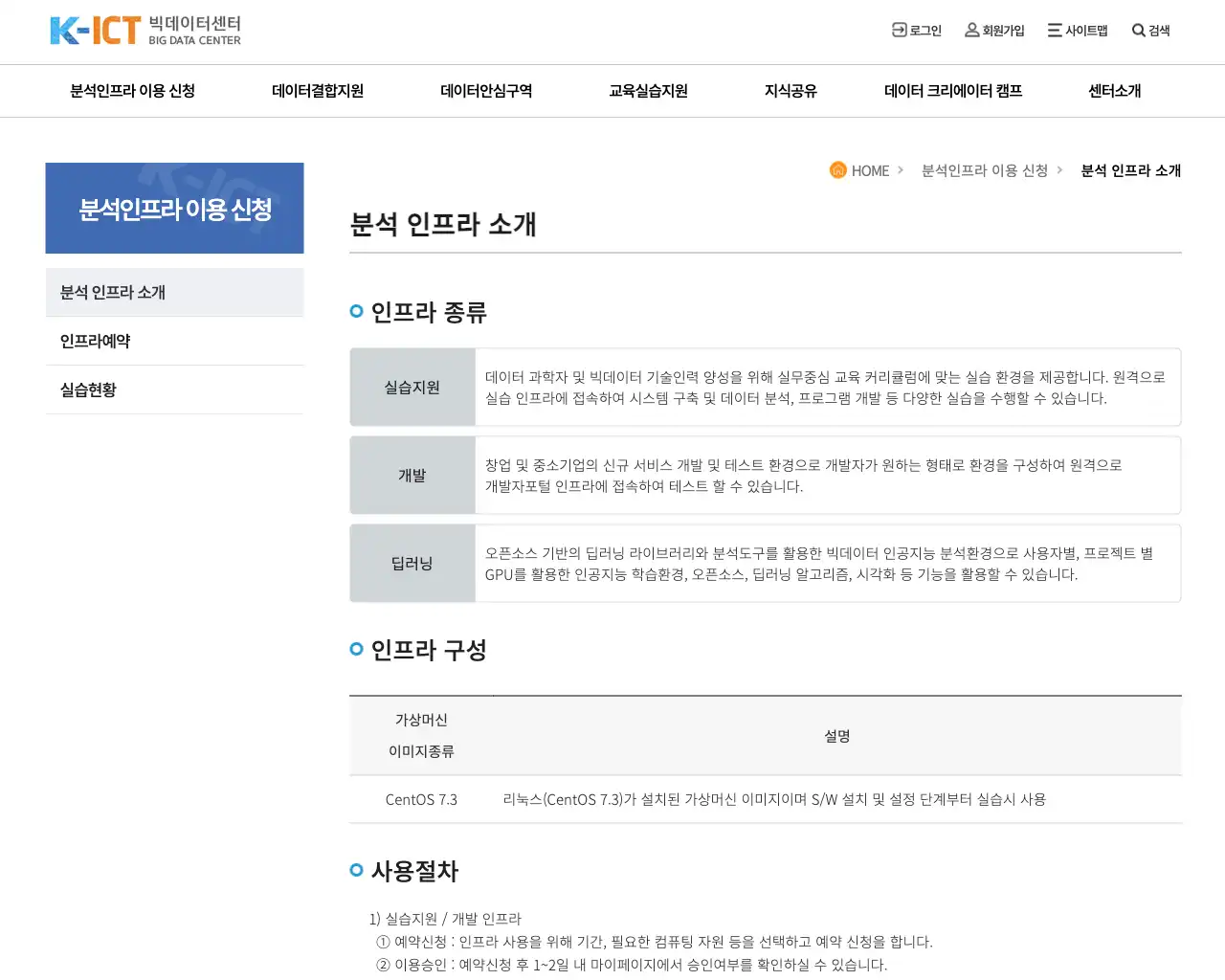Open the 교육실습지원 menu
This screenshot has height=980, width=1225.
[x=649, y=91]
